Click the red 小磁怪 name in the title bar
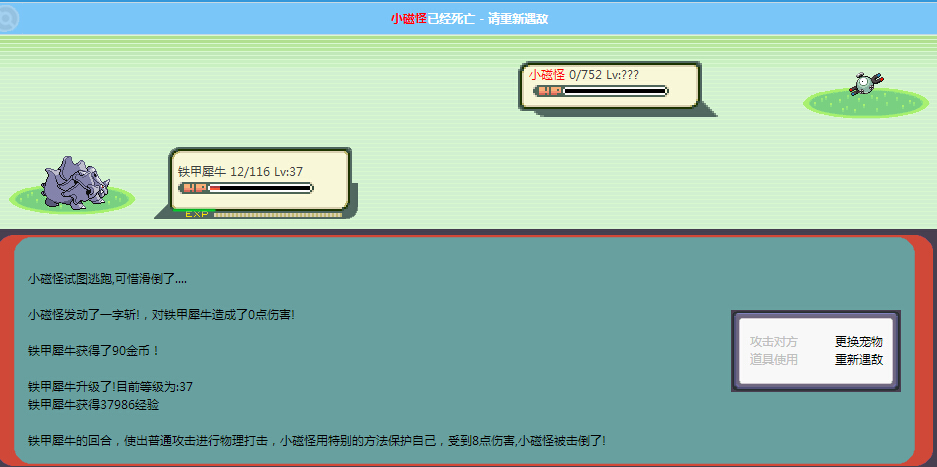Image resolution: width=937 pixels, height=467 pixels. tap(409, 19)
